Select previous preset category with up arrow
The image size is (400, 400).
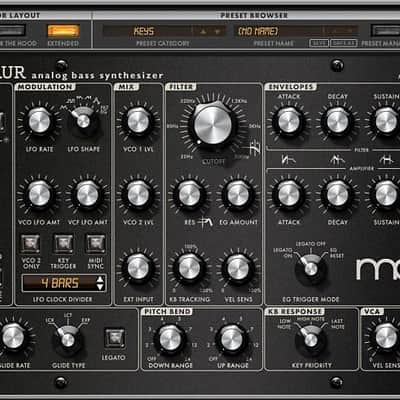(x=203, y=32)
